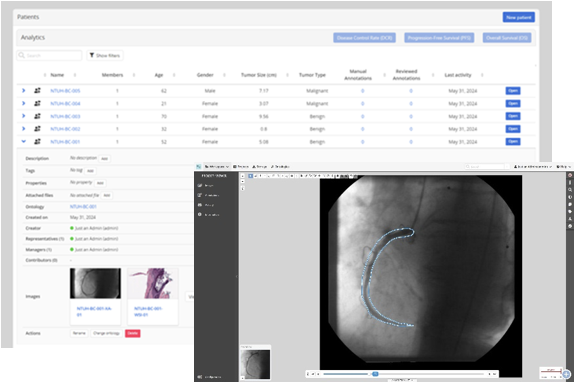This screenshot has width=574, height=382.
Task: Click the group icon in the NTUH-BC-004 row
Action: coord(37,103)
